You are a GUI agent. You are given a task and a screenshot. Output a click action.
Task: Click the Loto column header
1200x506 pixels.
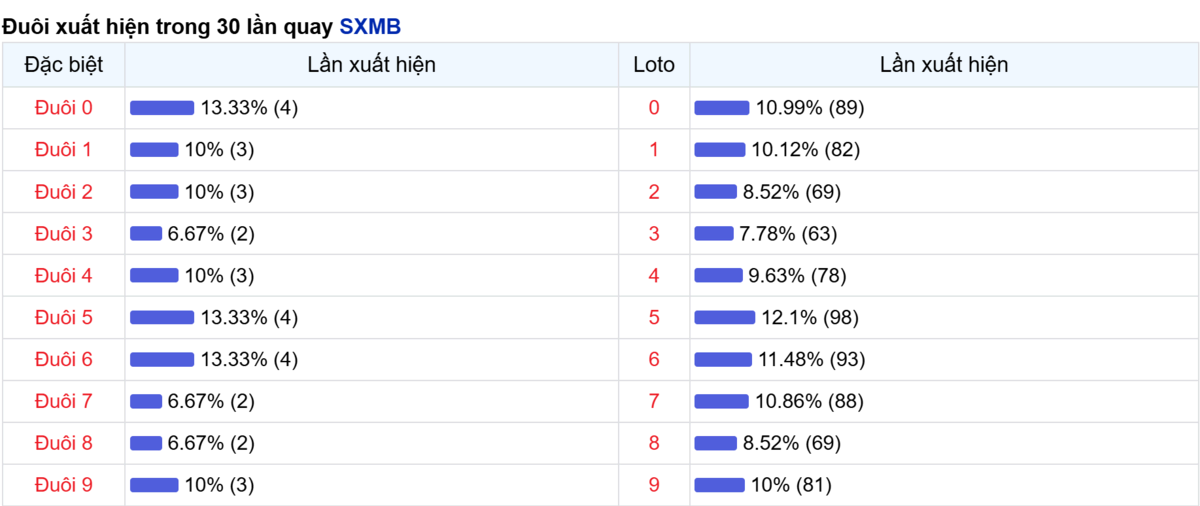point(654,65)
